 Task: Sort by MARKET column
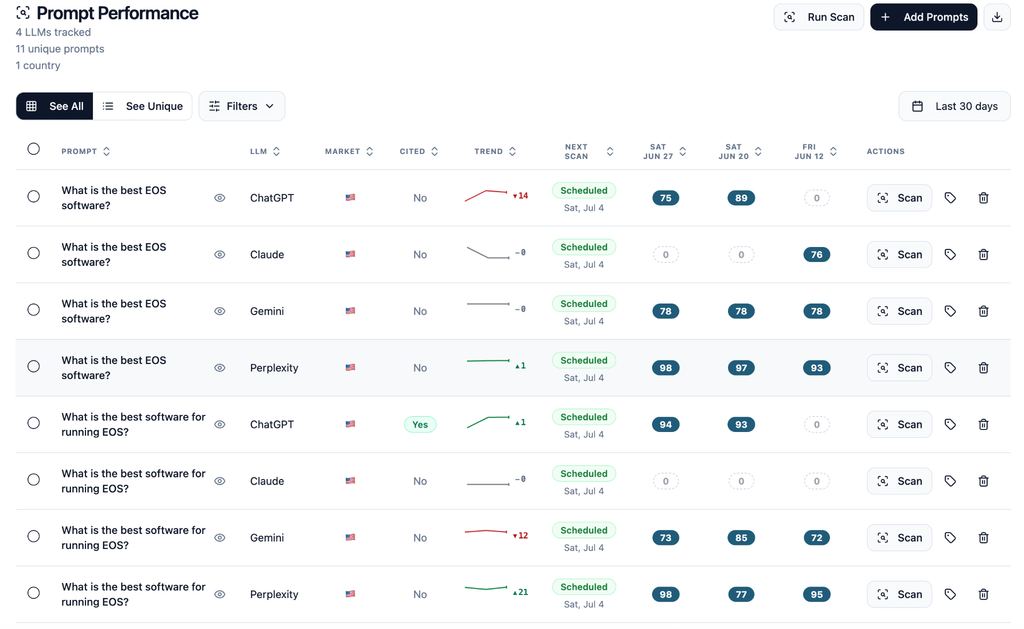pos(349,152)
